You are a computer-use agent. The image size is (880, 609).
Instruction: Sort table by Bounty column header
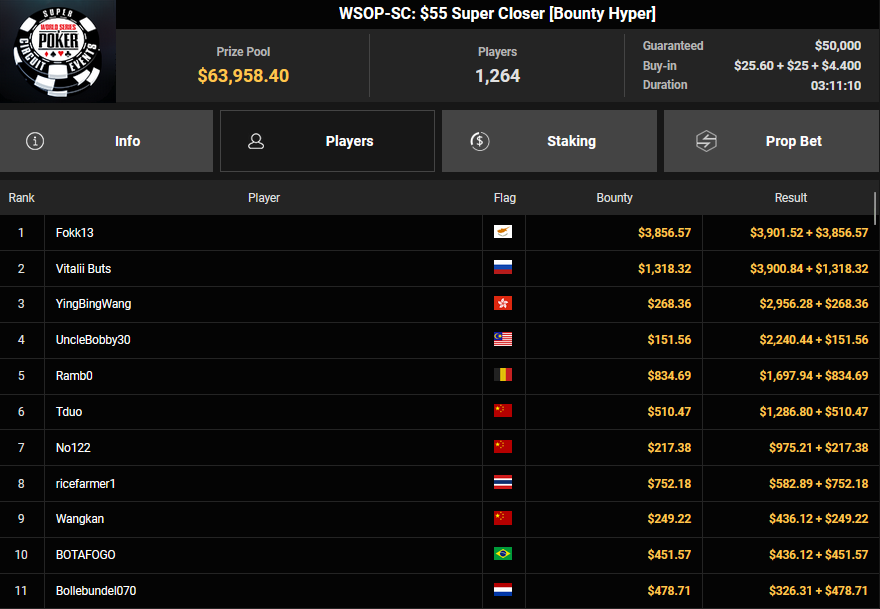coord(614,198)
